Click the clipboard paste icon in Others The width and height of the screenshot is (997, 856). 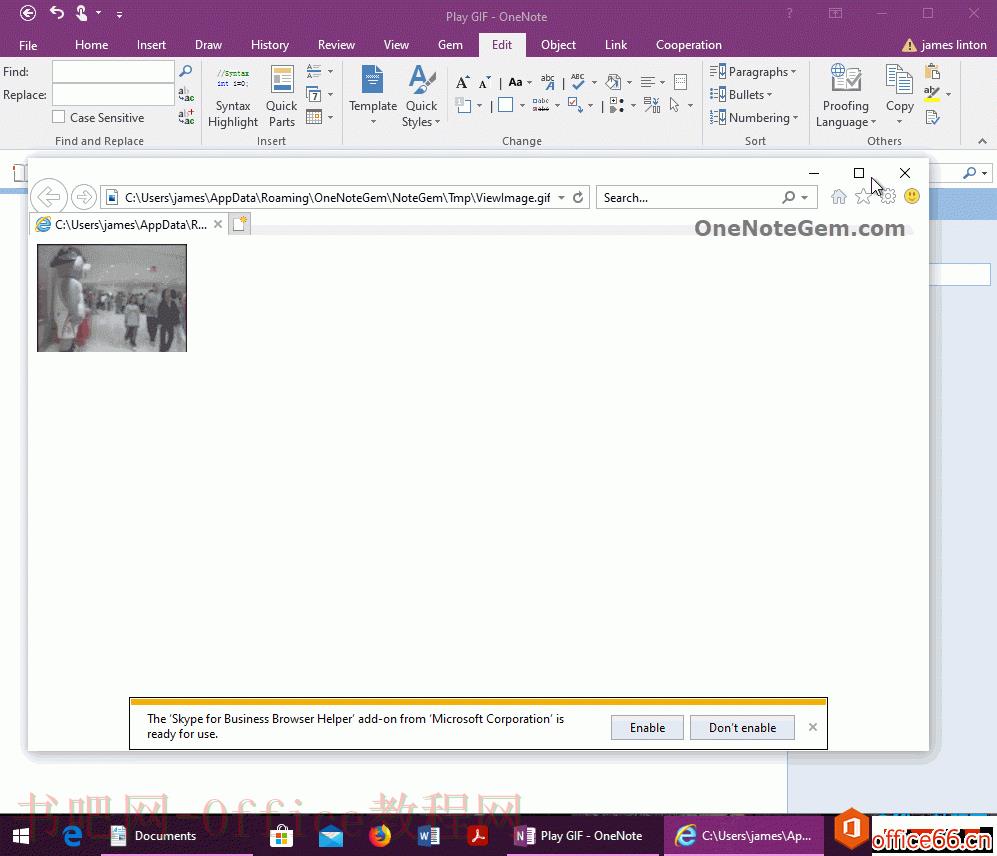point(933,71)
